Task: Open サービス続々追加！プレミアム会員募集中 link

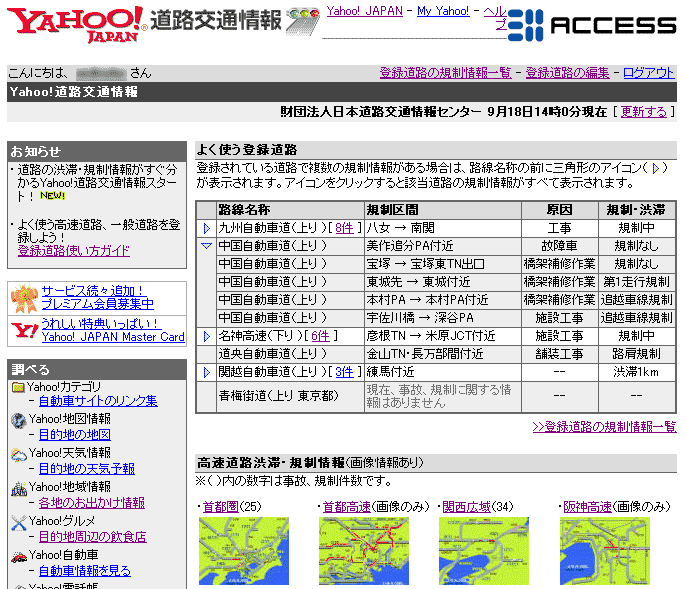Action: click(97, 297)
